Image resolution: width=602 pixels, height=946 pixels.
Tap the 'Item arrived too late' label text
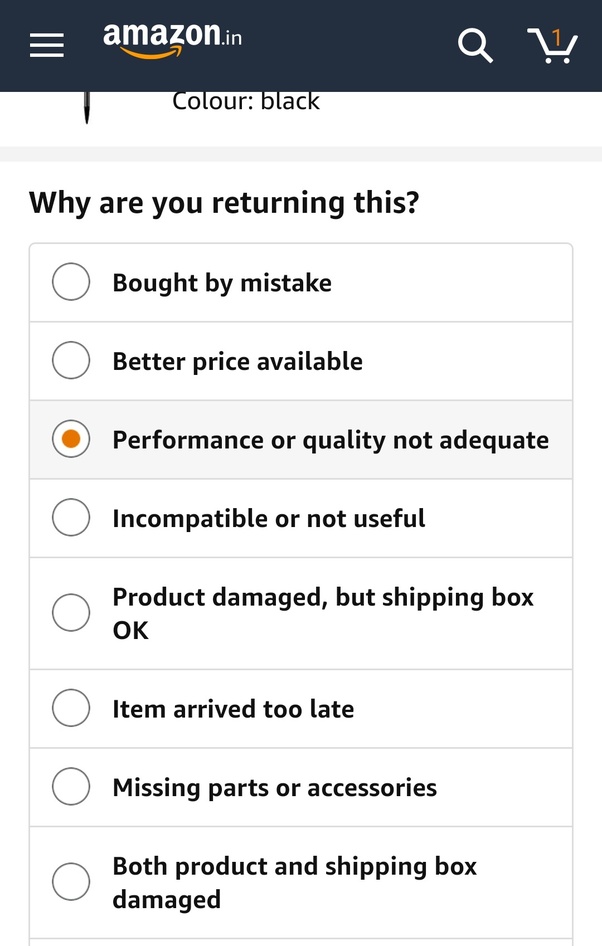coord(234,708)
